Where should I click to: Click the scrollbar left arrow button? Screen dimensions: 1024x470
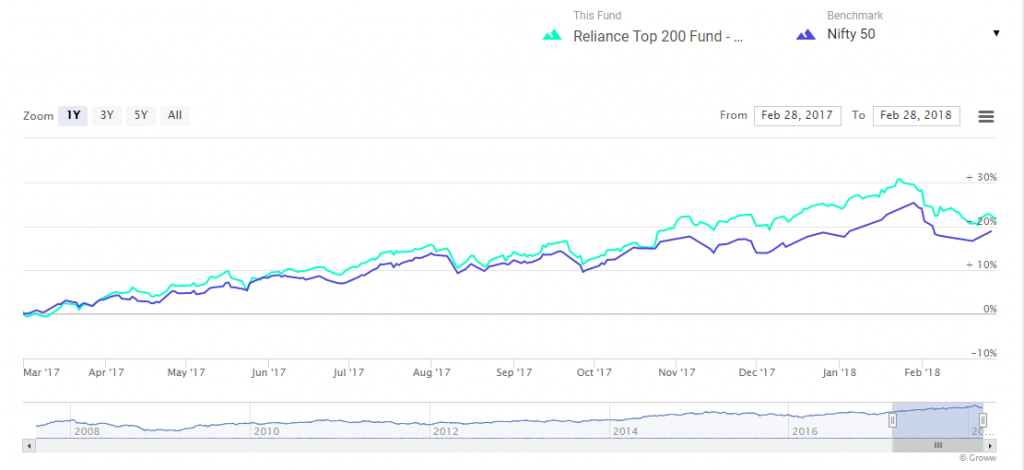(x=29, y=445)
